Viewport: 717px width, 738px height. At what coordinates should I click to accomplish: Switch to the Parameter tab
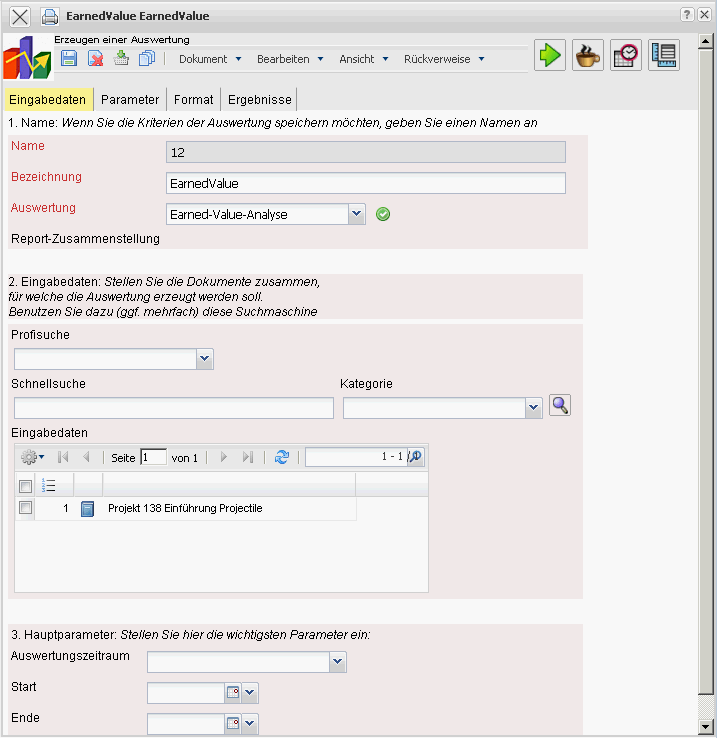(130, 100)
